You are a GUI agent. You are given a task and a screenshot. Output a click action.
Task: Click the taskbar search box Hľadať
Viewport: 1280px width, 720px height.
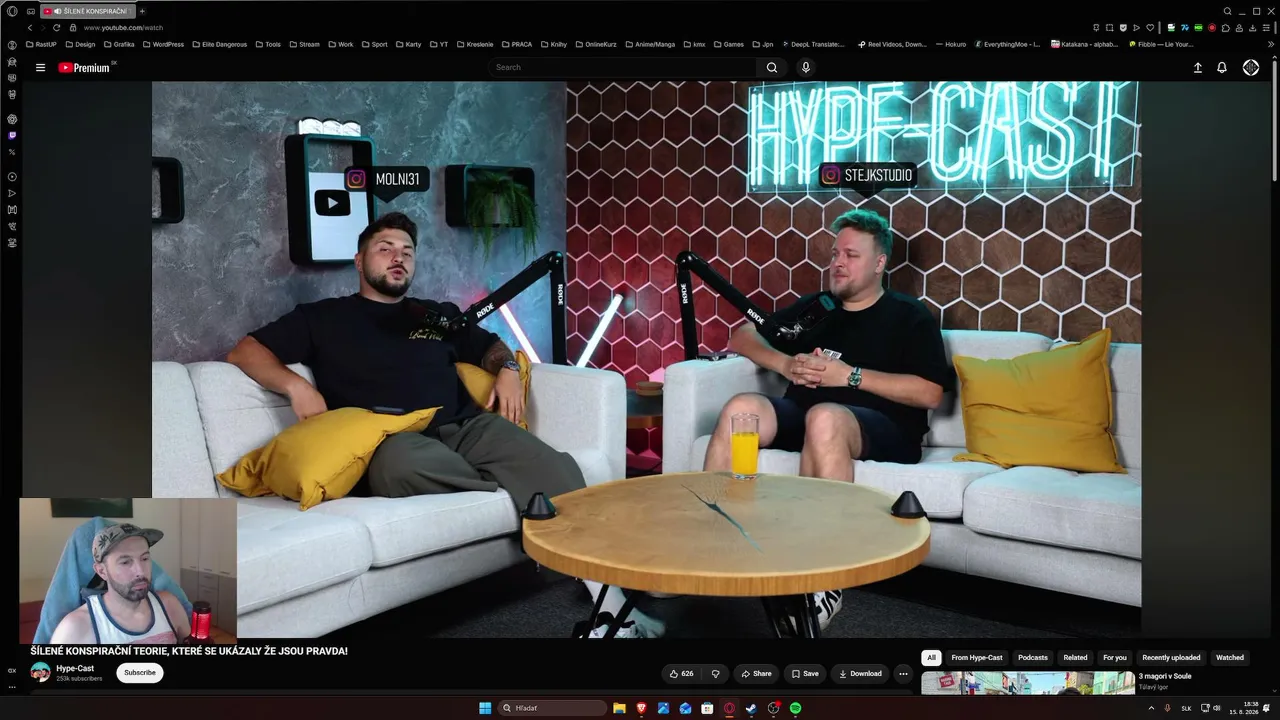553,708
